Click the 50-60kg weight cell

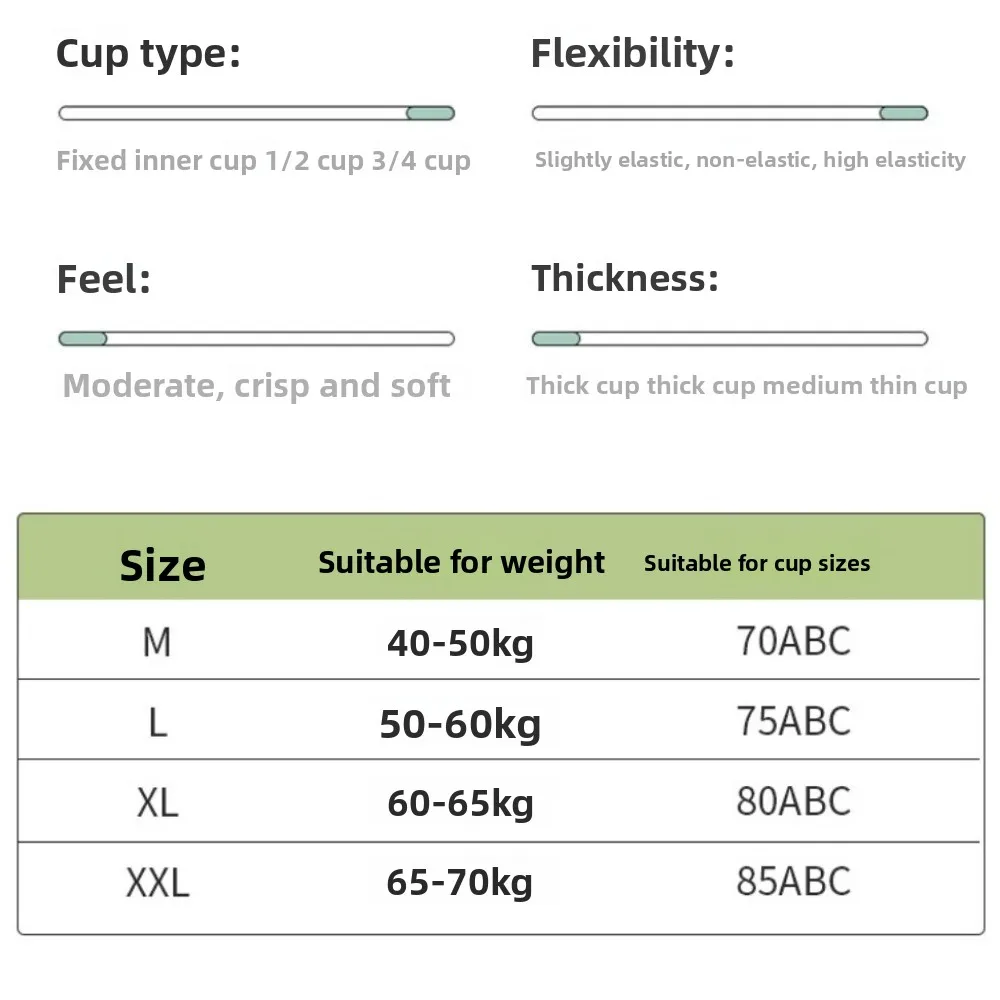tap(460, 724)
